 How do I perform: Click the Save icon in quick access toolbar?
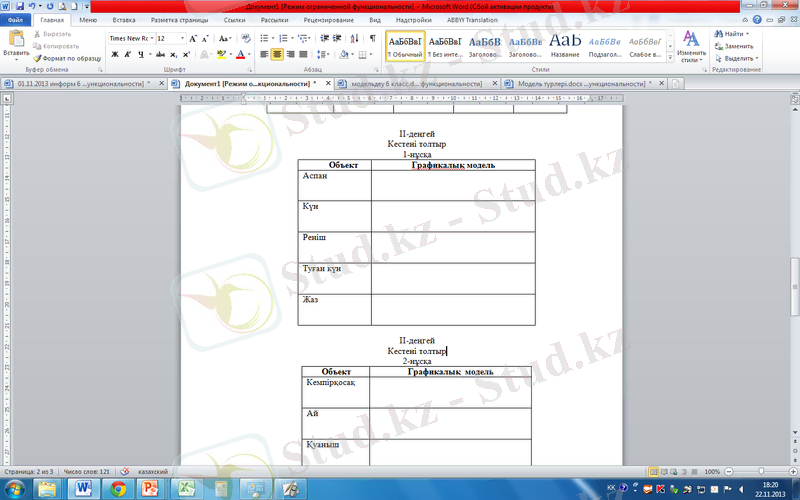(x=19, y=6)
